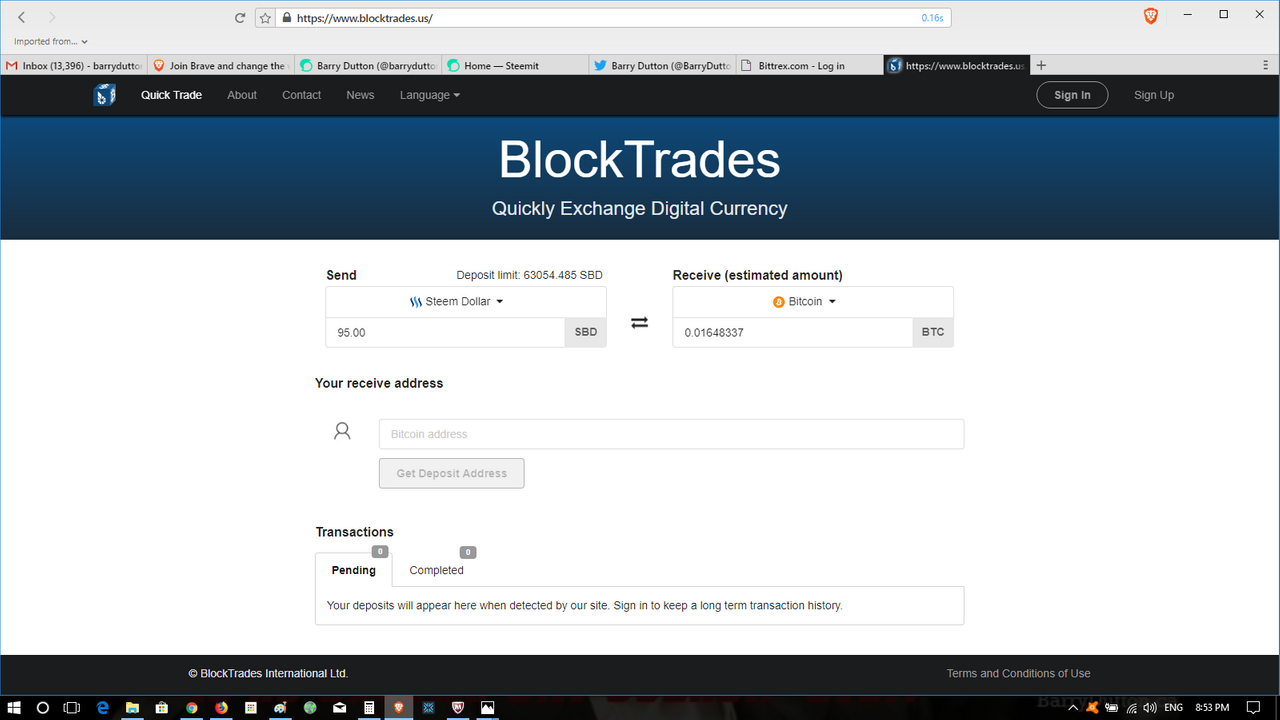
Task: Switch to the Completed transactions tab
Action: [x=436, y=570]
